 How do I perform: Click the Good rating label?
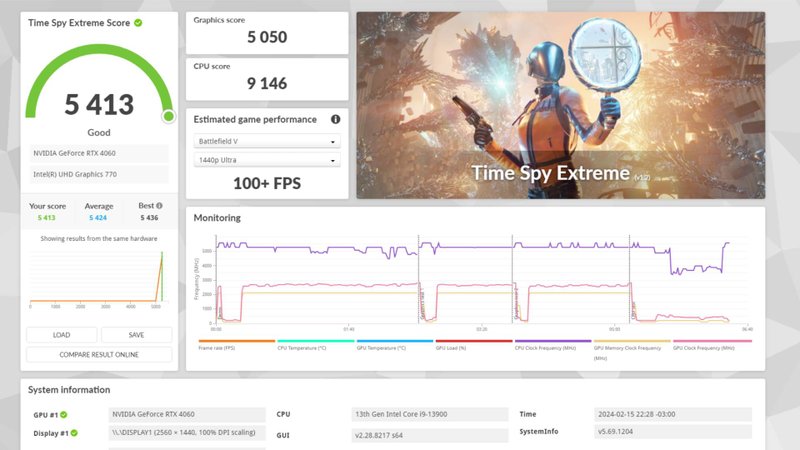99,133
